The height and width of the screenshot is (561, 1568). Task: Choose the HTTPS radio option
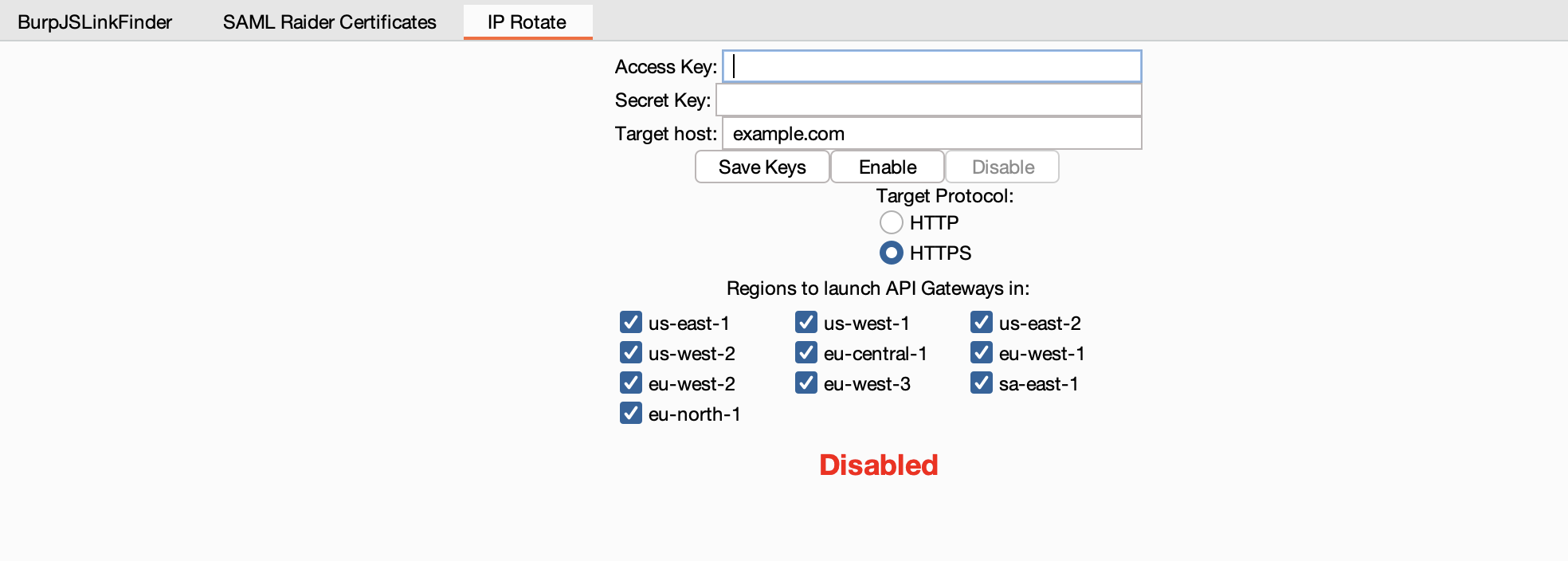pyautogui.click(x=892, y=253)
